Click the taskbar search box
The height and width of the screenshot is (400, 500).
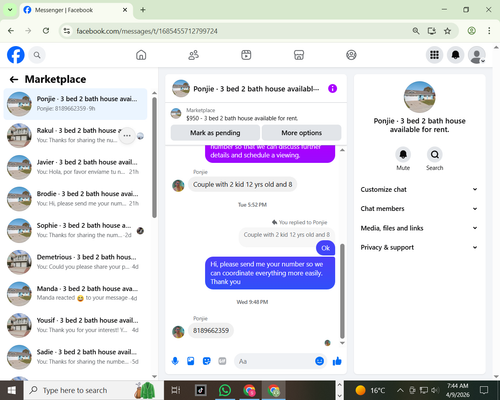point(93,390)
